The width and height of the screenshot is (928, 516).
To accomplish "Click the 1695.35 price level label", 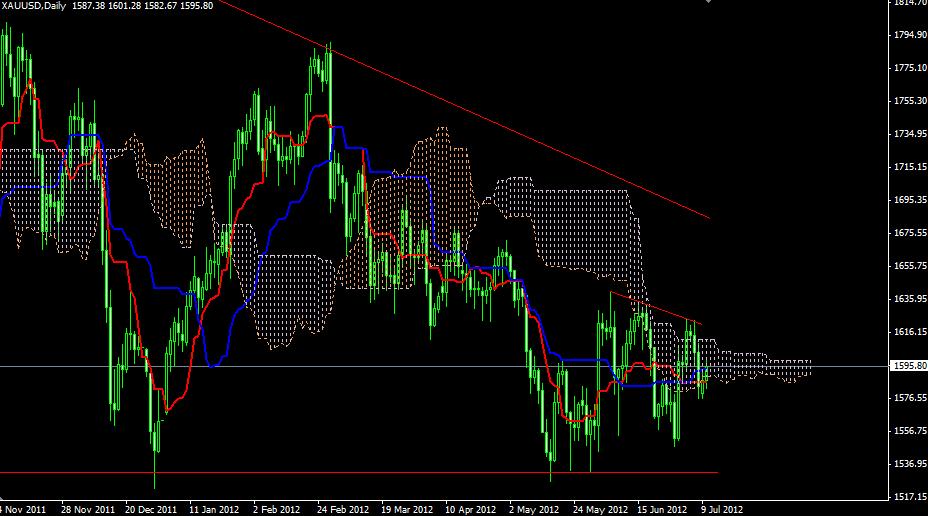I will pos(910,200).
